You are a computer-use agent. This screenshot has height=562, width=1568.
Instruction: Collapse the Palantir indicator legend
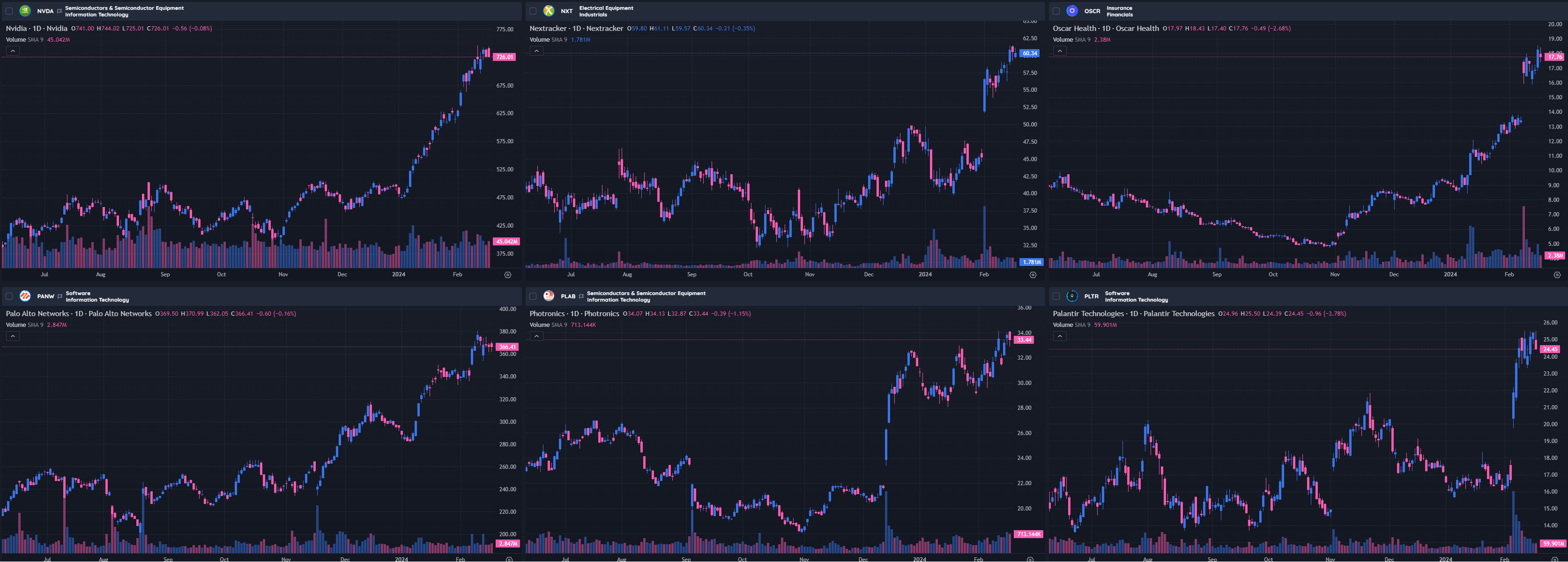point(1060,336)
